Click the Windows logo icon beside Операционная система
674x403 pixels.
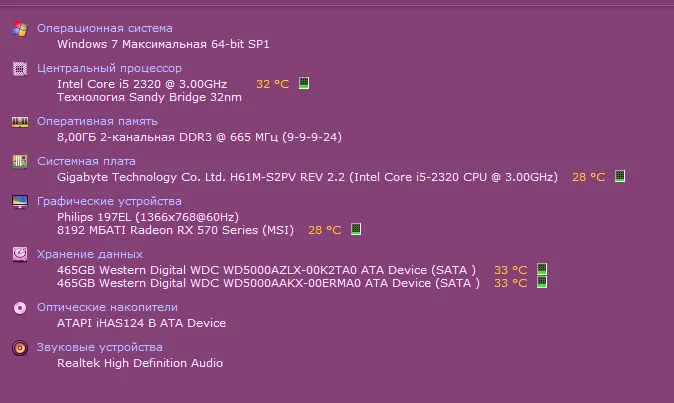[19, 29]
